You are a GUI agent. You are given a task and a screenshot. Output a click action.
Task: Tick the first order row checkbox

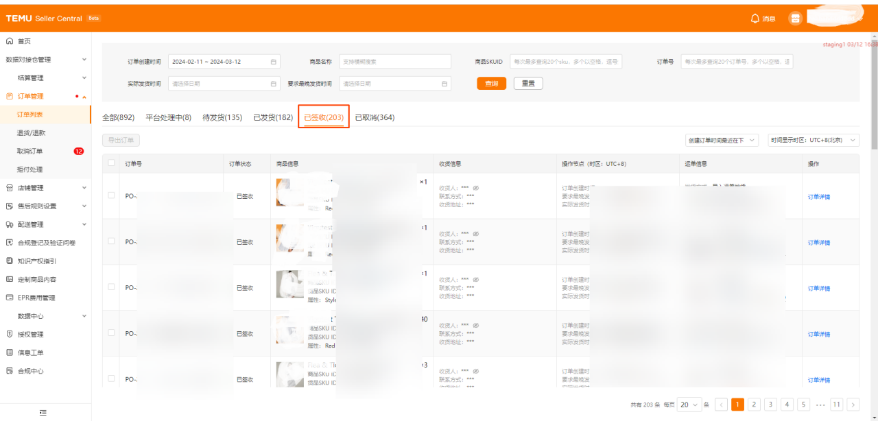(x=111, y=195)
